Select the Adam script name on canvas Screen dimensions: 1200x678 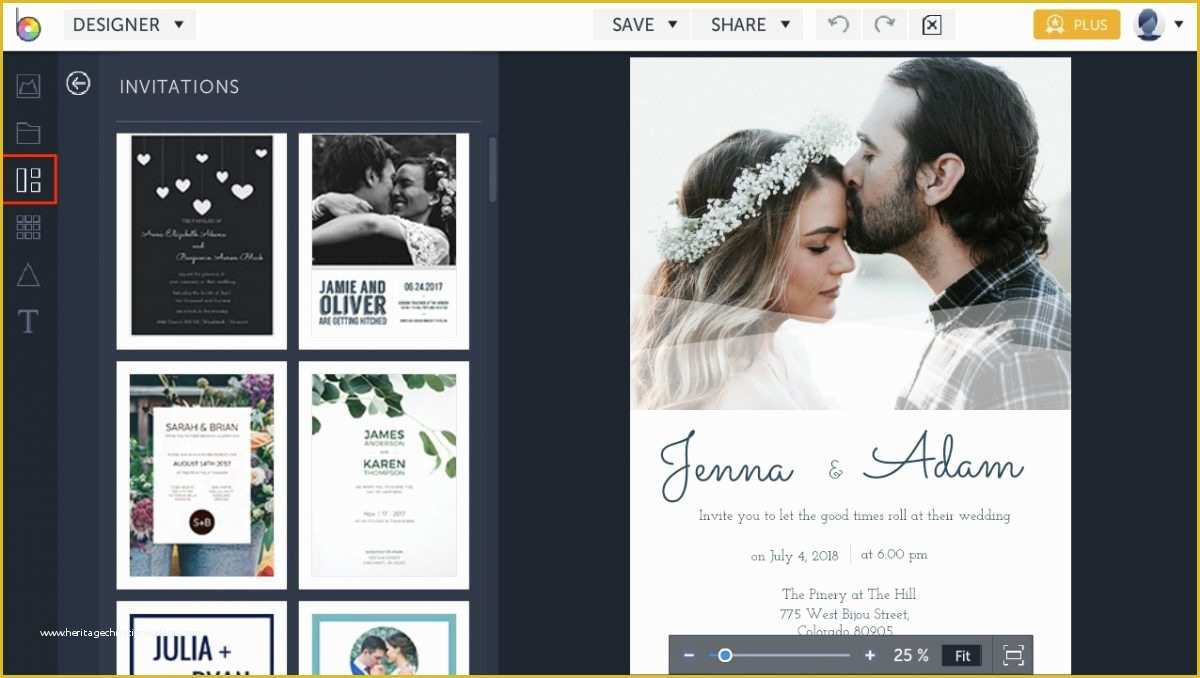click(943, 459)
